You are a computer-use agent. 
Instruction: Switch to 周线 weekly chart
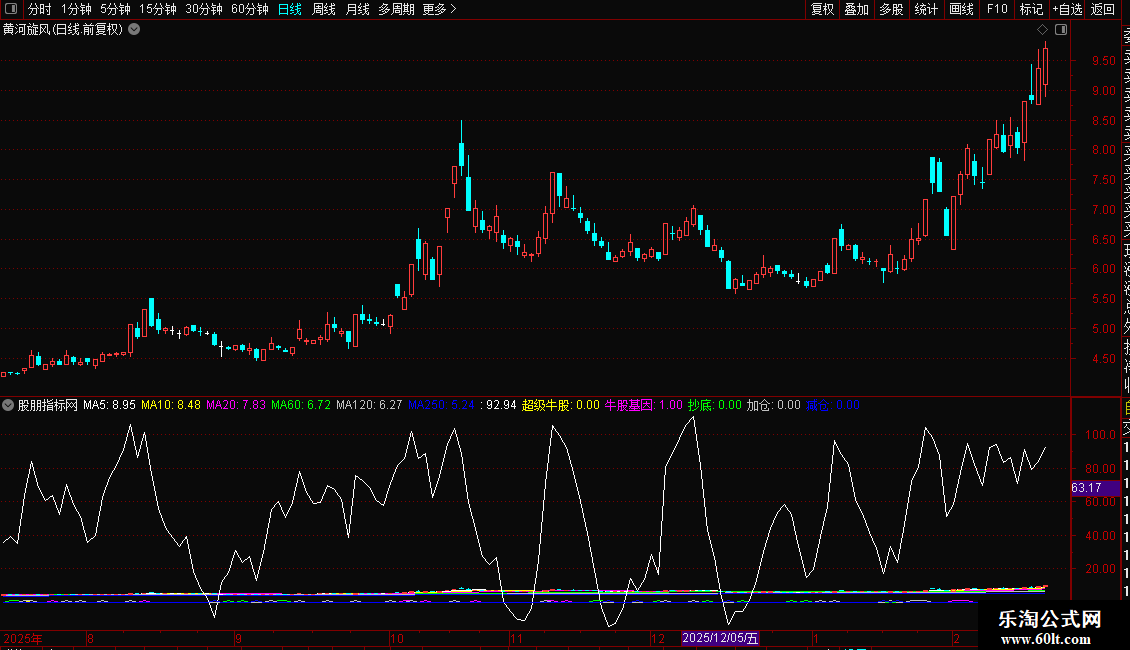pos(324,9)
